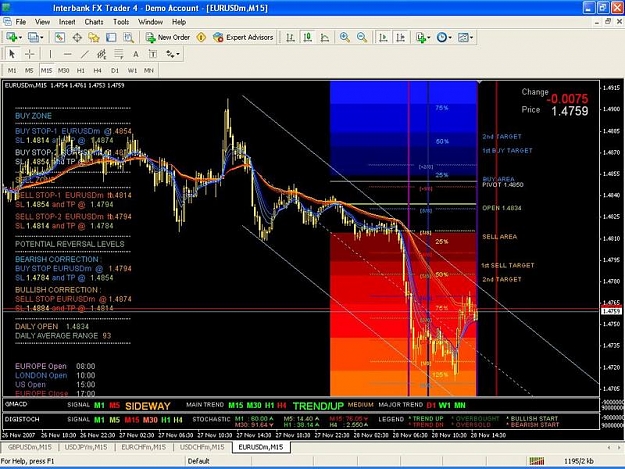Viewport: 625px width, 469px height.
Task: Switch timeframe to M5
Action: (x=29, y=71)
